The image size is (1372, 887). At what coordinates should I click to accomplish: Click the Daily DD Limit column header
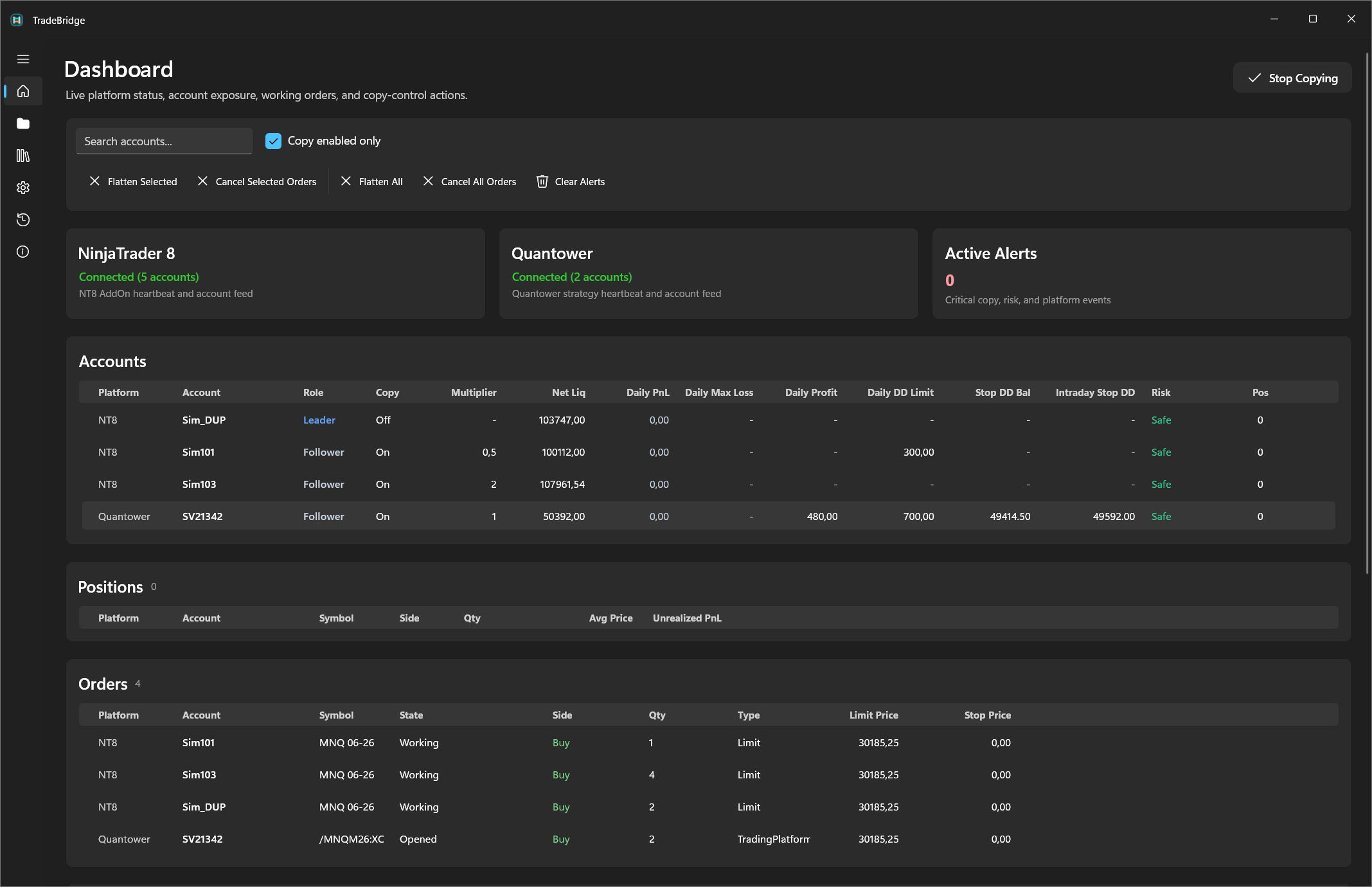[x=900, y=392]
